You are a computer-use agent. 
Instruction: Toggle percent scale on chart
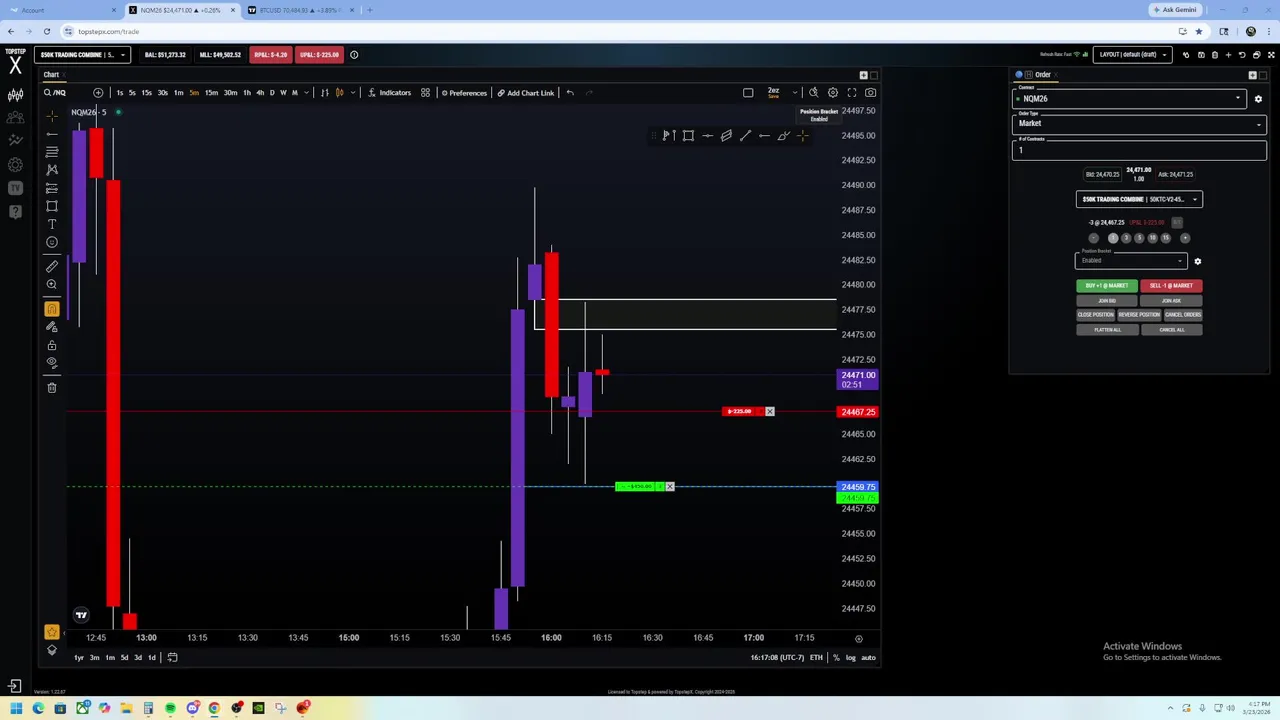coord(836,657)
